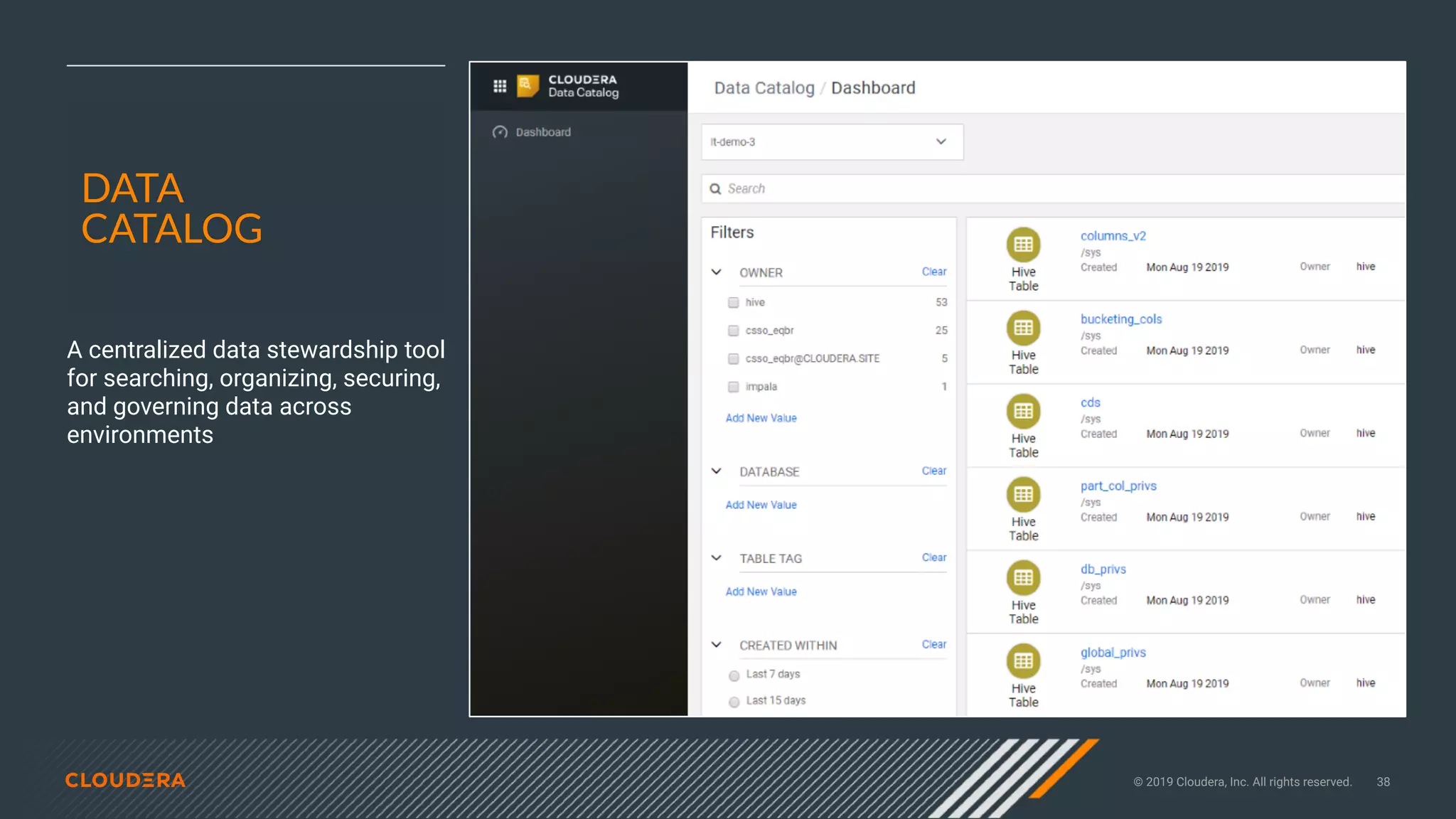1456x819 pixels.
Task: Open the bucketing_cols table link
Action: click(1121, 319)
